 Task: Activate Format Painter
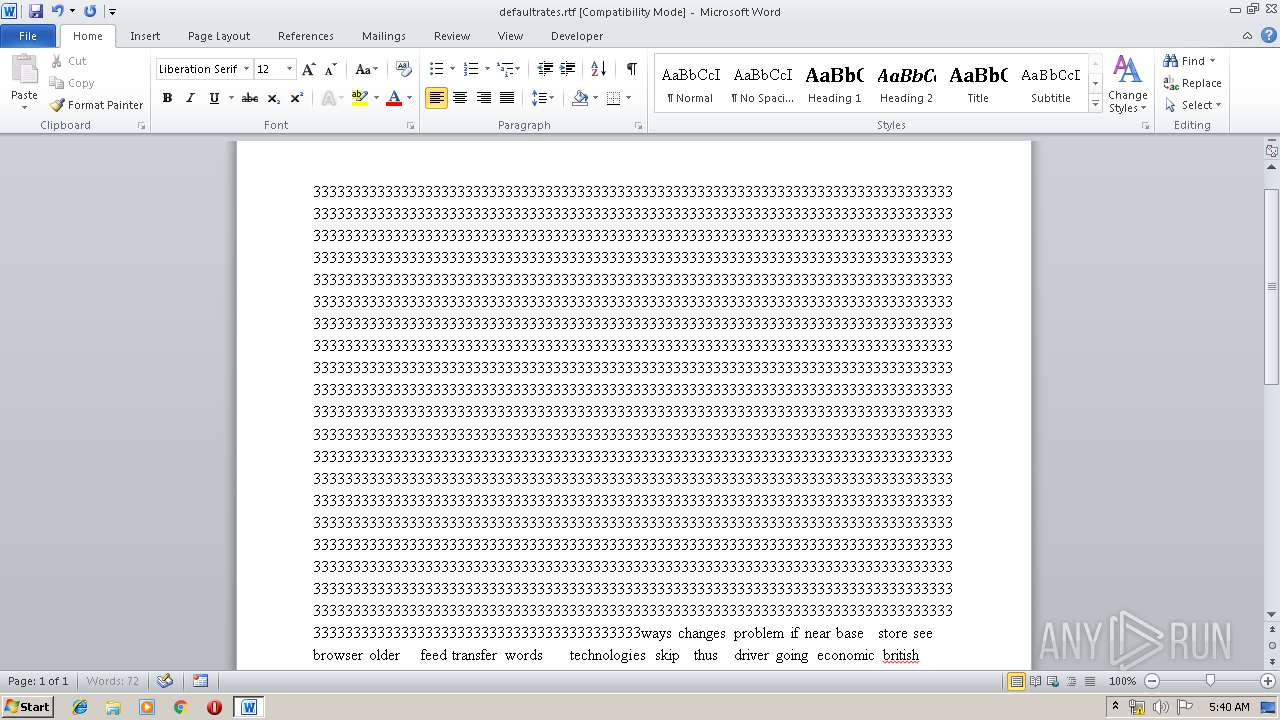coord(96,105)
